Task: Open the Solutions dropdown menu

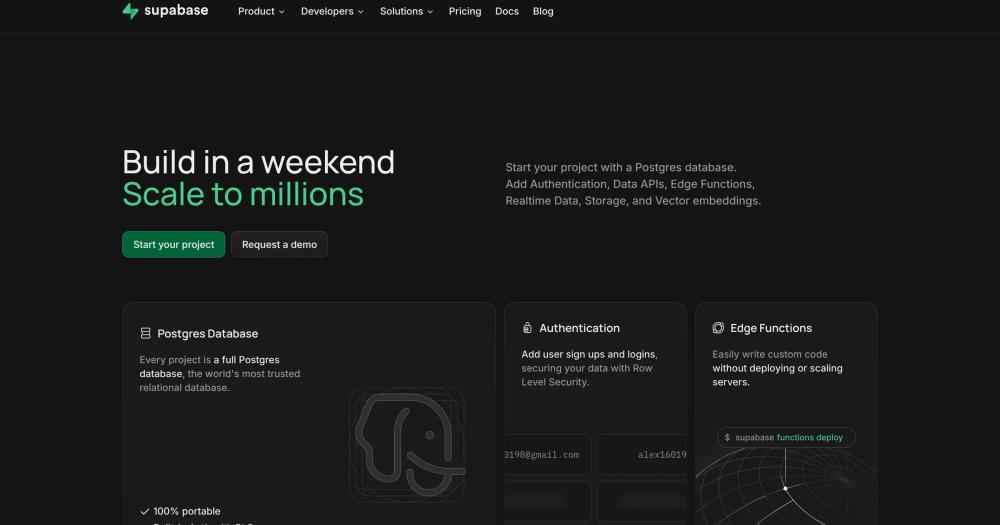Action: (x=406, y=11)
